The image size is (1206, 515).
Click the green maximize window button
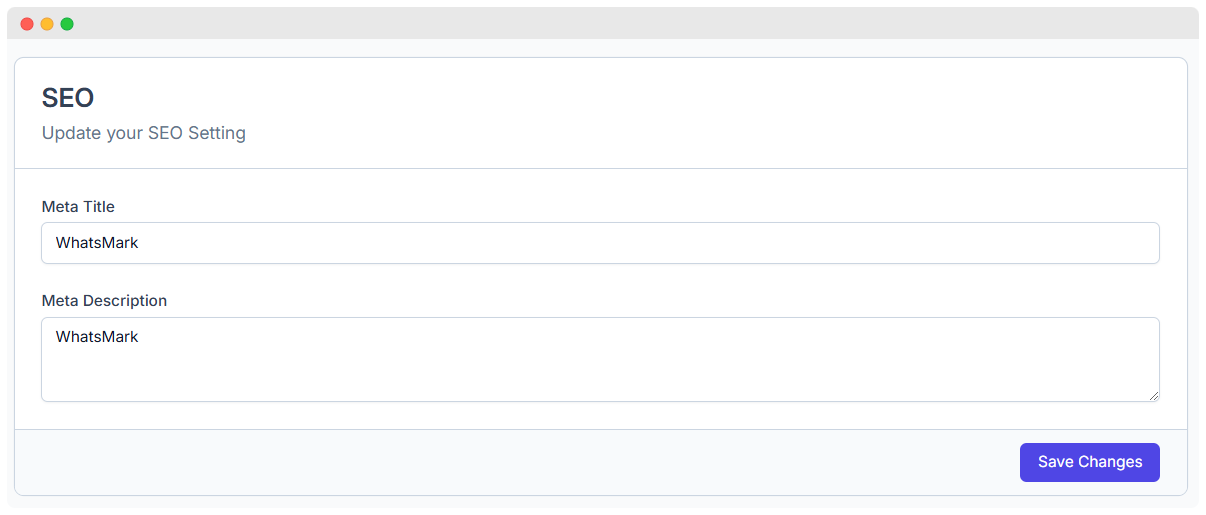click(67, 24)
